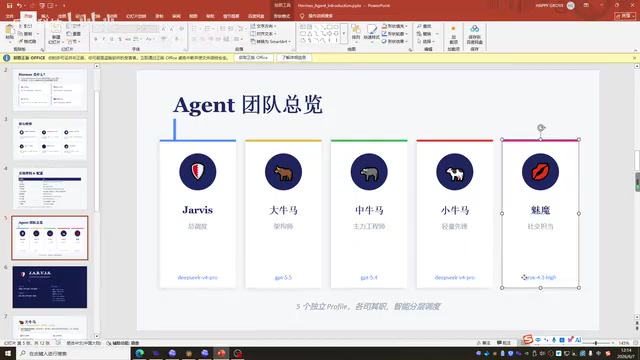Toggle Underline formatting

tap(111, 39)
